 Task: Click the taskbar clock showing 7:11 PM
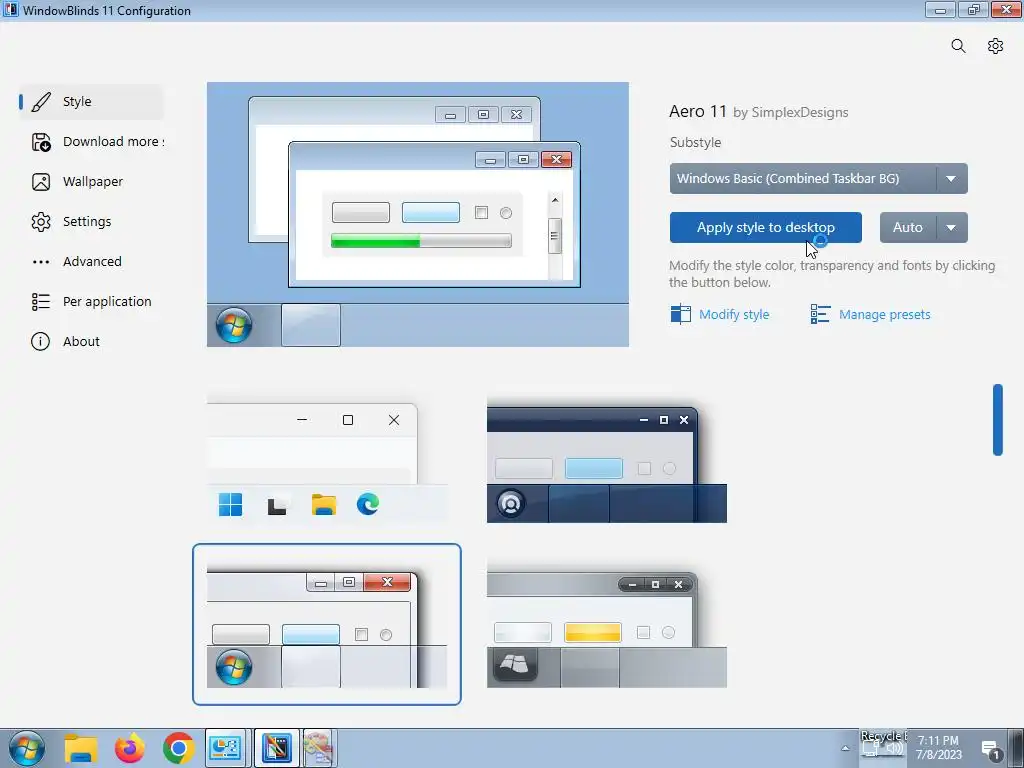pos(938,748)
